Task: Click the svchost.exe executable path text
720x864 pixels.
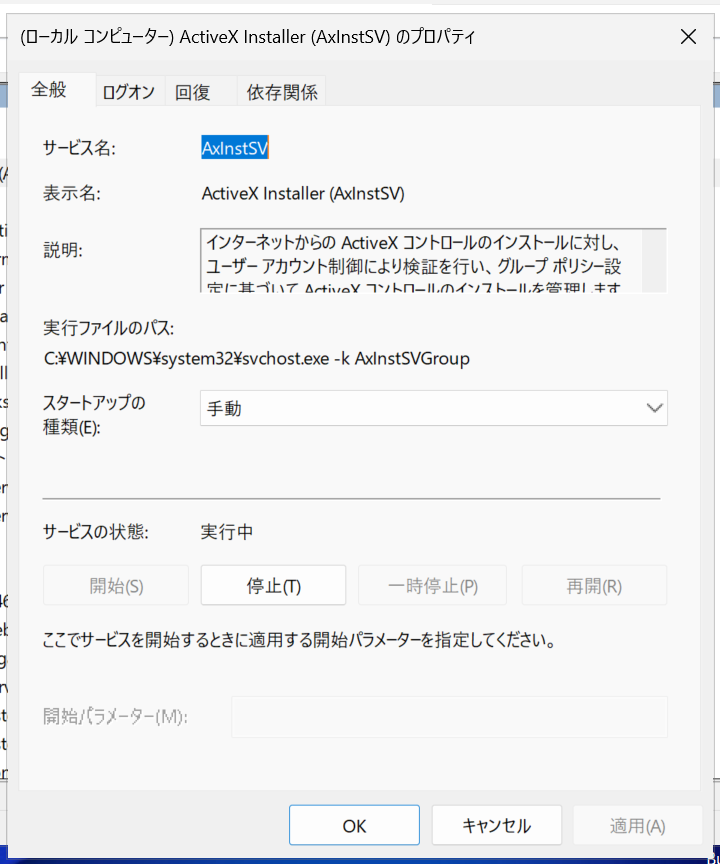Action: click(256, 358)
